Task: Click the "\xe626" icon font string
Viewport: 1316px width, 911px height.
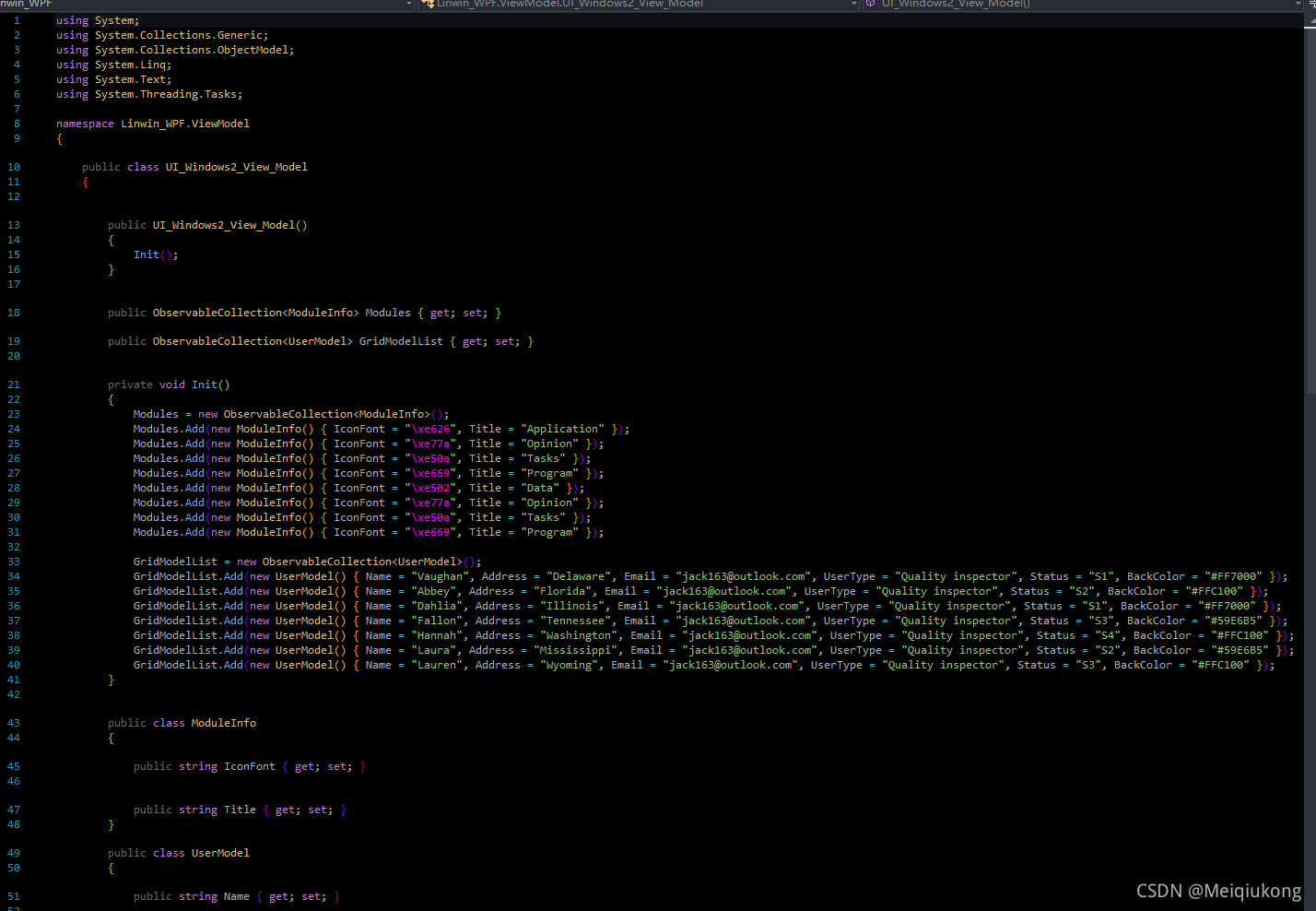Action: pos(430,429)
